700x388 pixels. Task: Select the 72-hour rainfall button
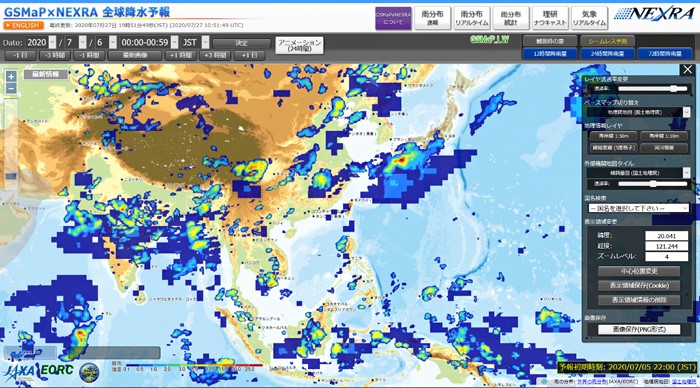[665, 54]
